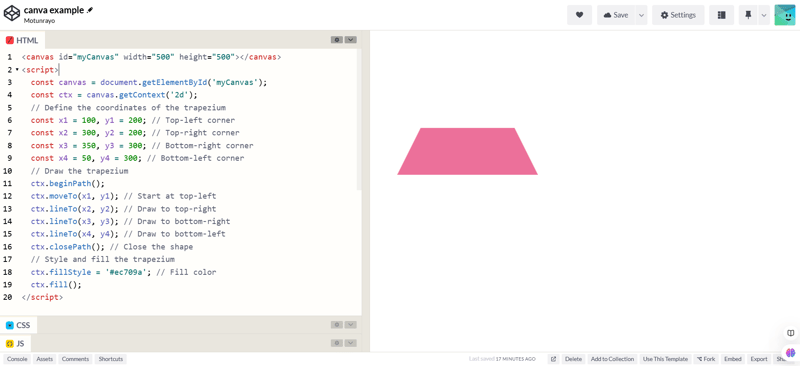Select the CSS editor tab
Viewport: 800px width, 366px height.
point(18,325)
